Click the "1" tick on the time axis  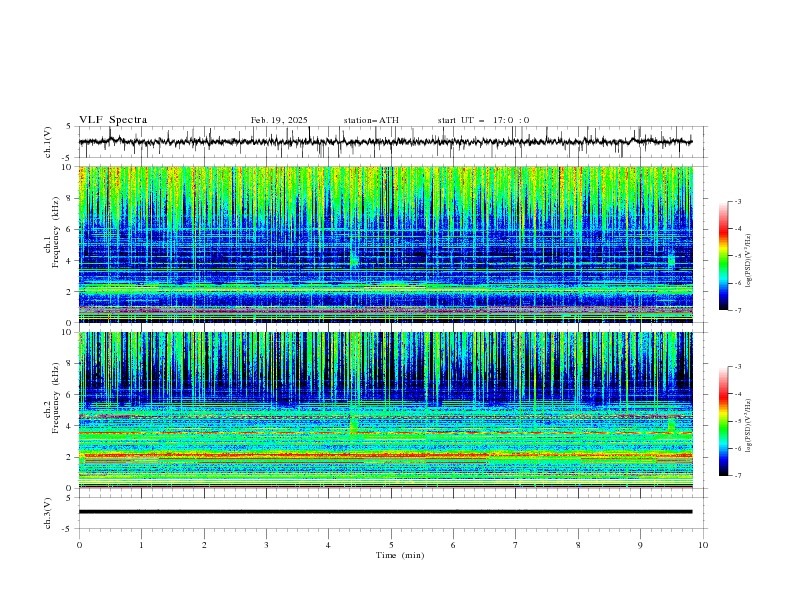click(x=141, y=545)
